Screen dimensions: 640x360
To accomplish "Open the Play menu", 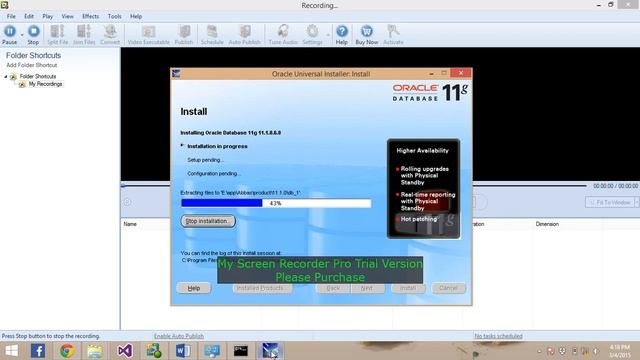I will click(x=47, y=16).
